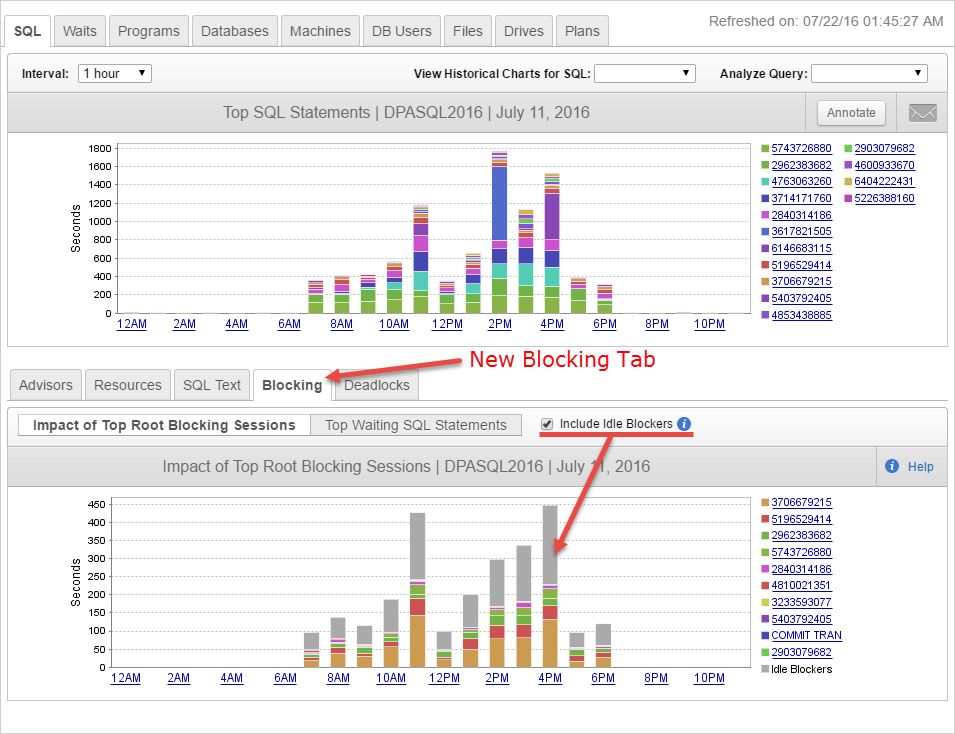Open the Drives tab
This screenshot has width=955, height=734.
click(x=523, y=31)
